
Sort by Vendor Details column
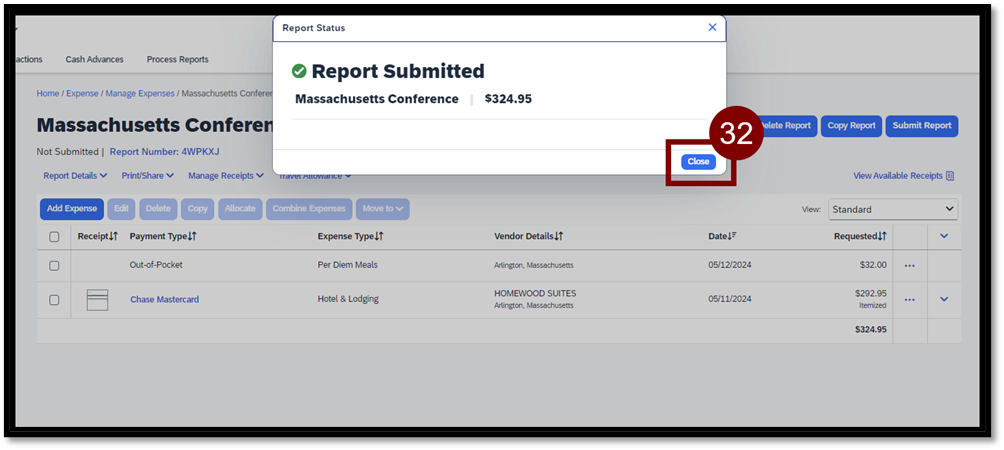pyautogui.click(x=528, y=236)
